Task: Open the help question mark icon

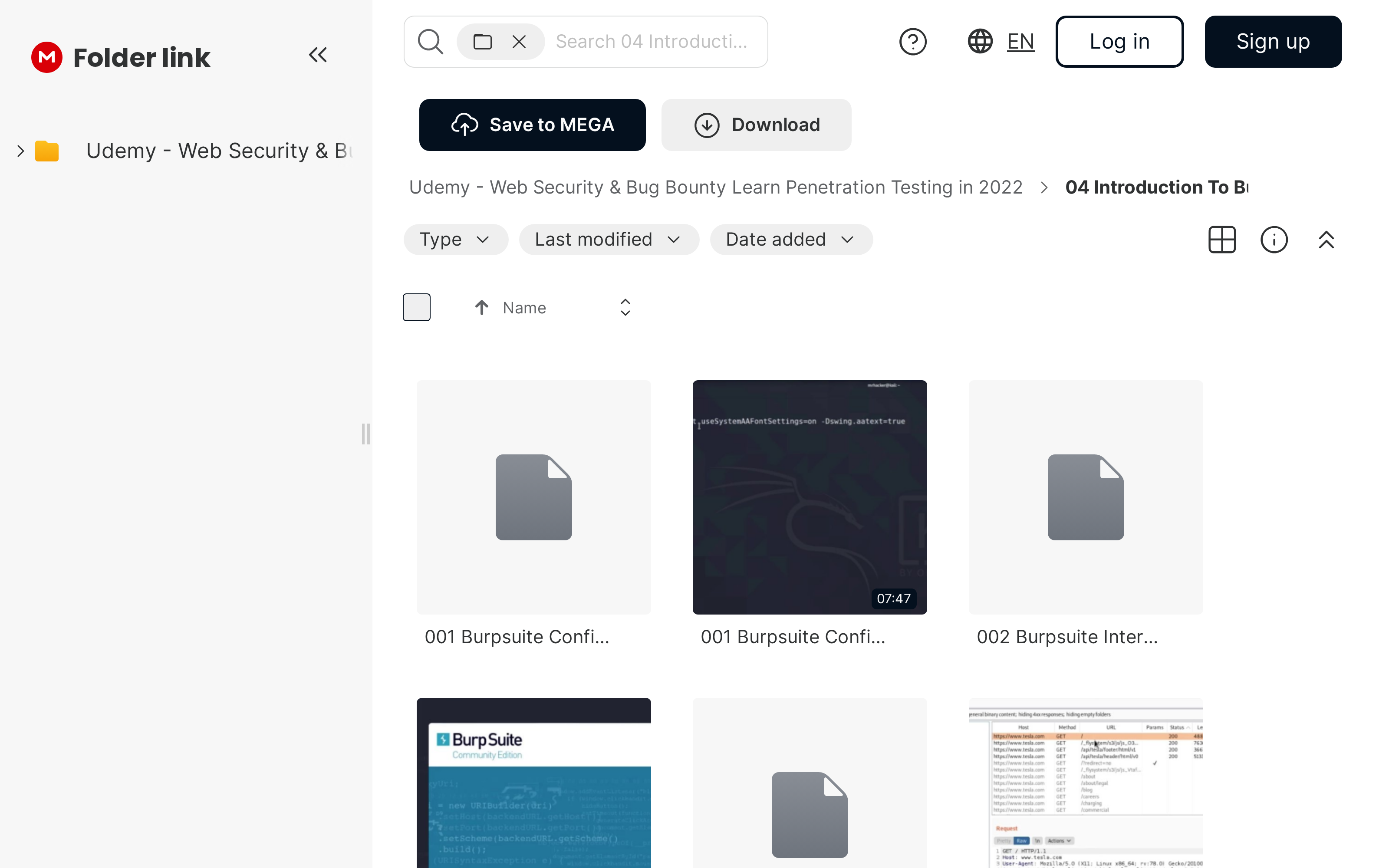Action: pos(912,41)
